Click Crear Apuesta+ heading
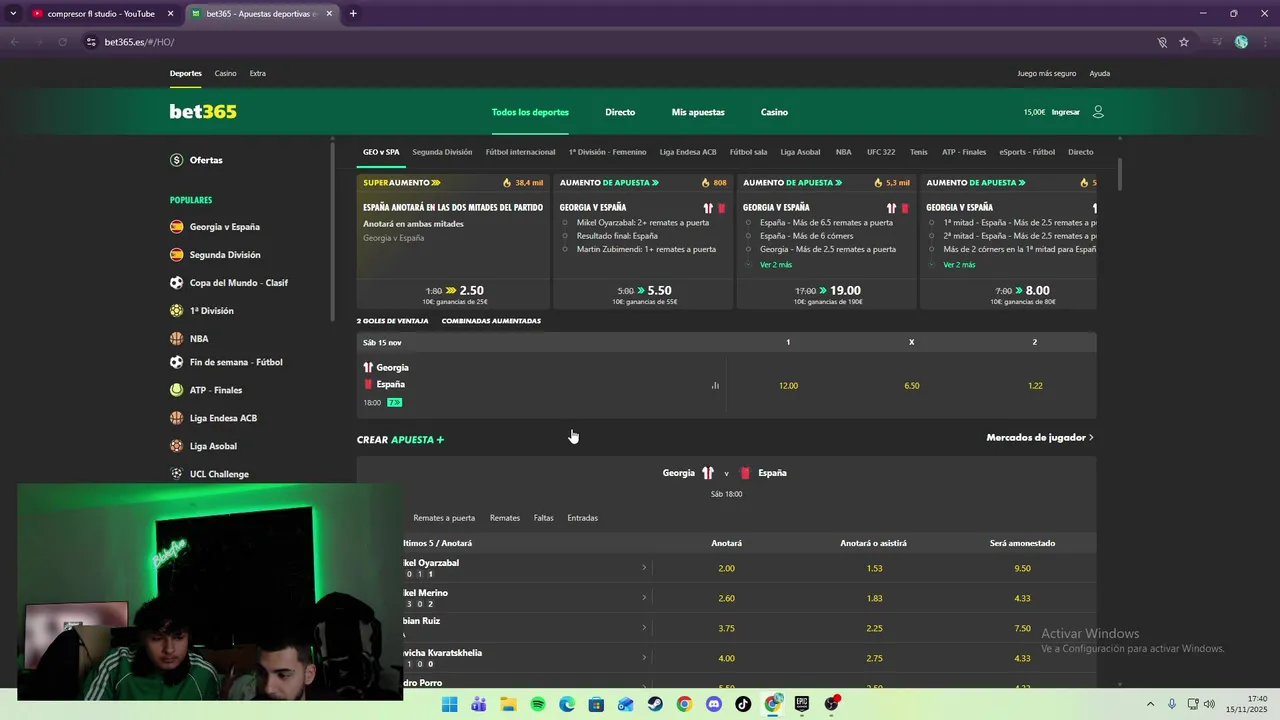The image size is (1280, 720). [x=400, y=439]
